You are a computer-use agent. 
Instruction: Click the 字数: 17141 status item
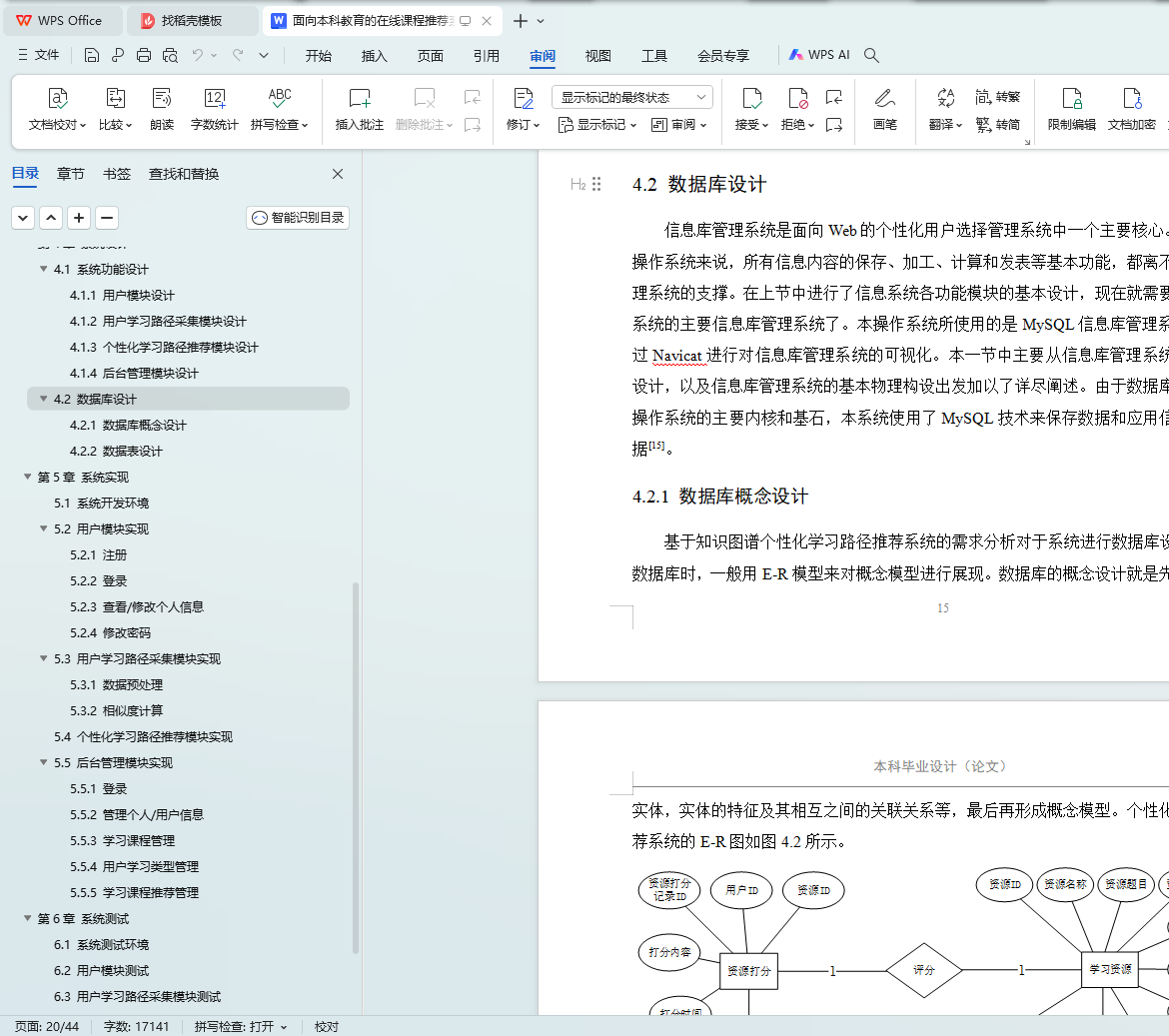point(137,1026)
